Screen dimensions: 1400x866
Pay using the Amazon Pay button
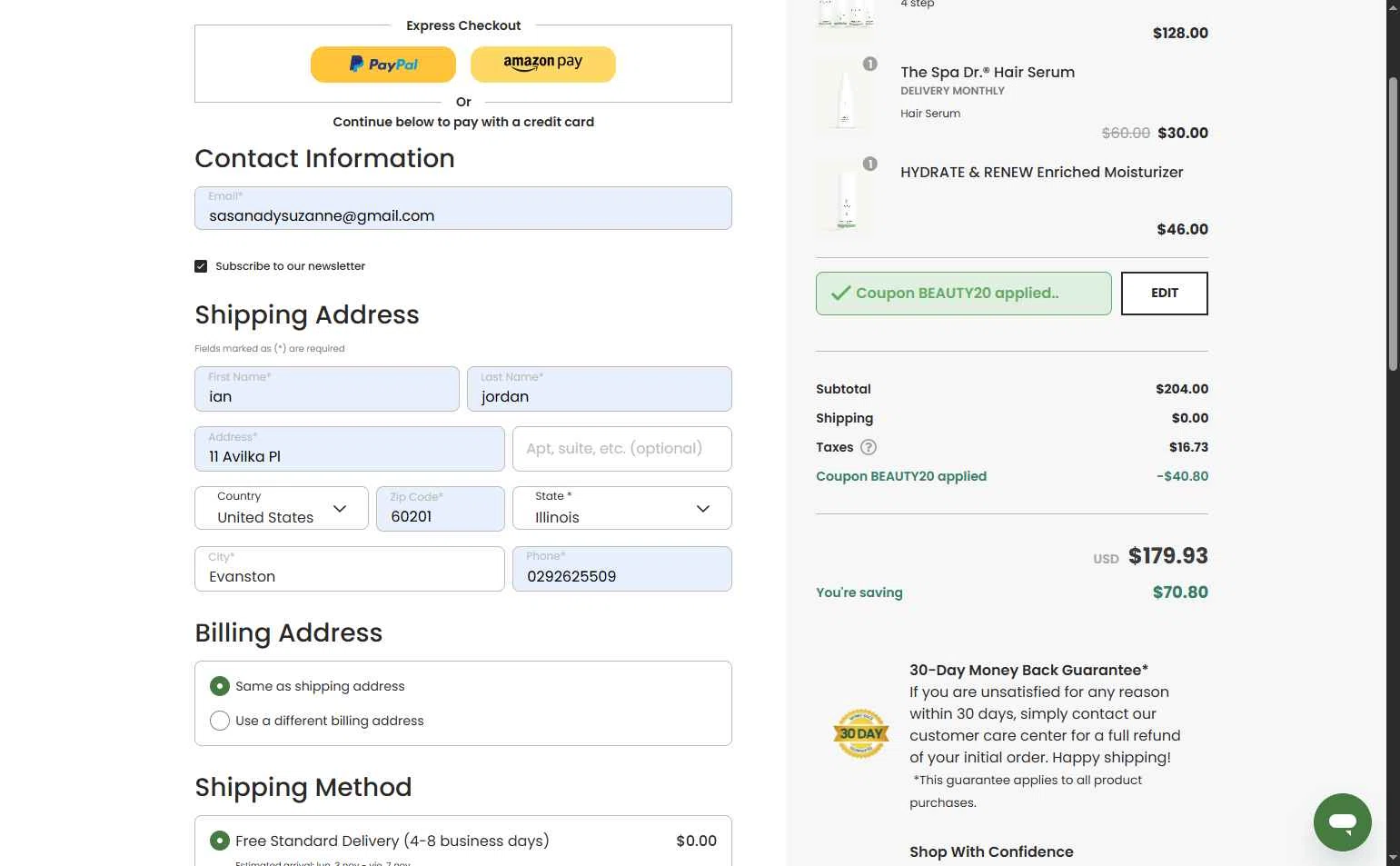click(543, 65)
